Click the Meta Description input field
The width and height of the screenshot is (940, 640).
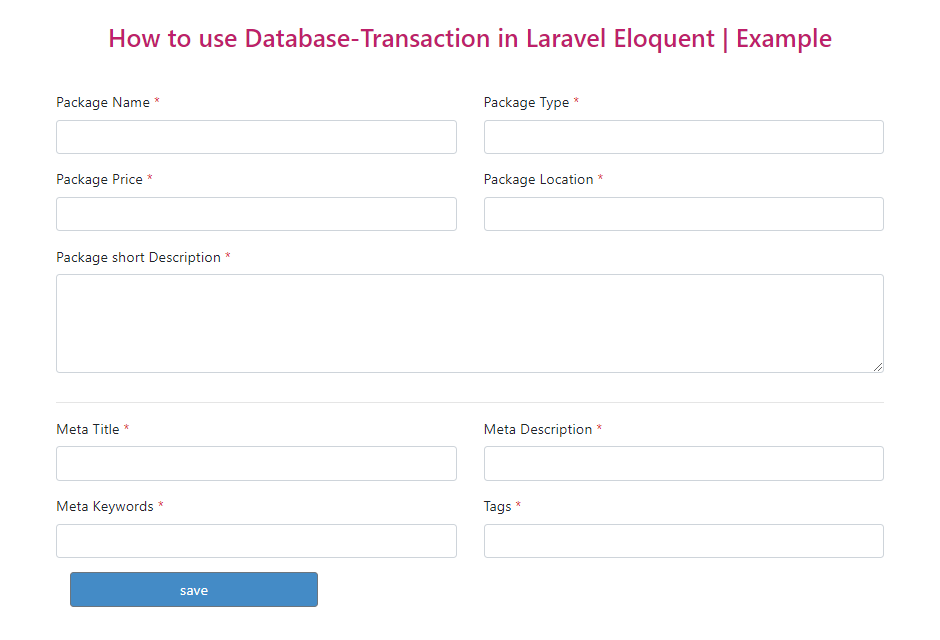683,463
